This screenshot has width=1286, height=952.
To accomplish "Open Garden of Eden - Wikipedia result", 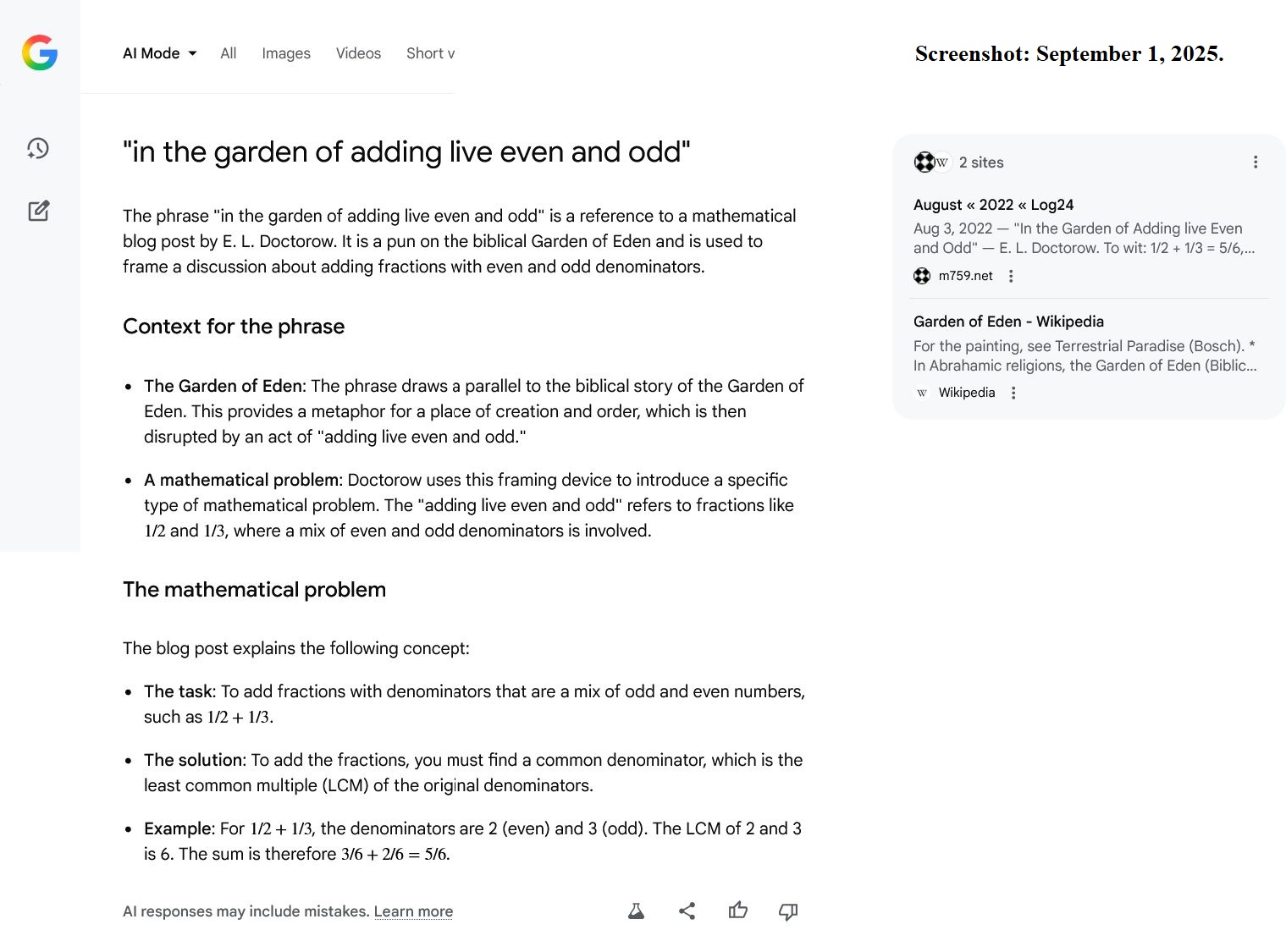I will [x=1008, y=322].
